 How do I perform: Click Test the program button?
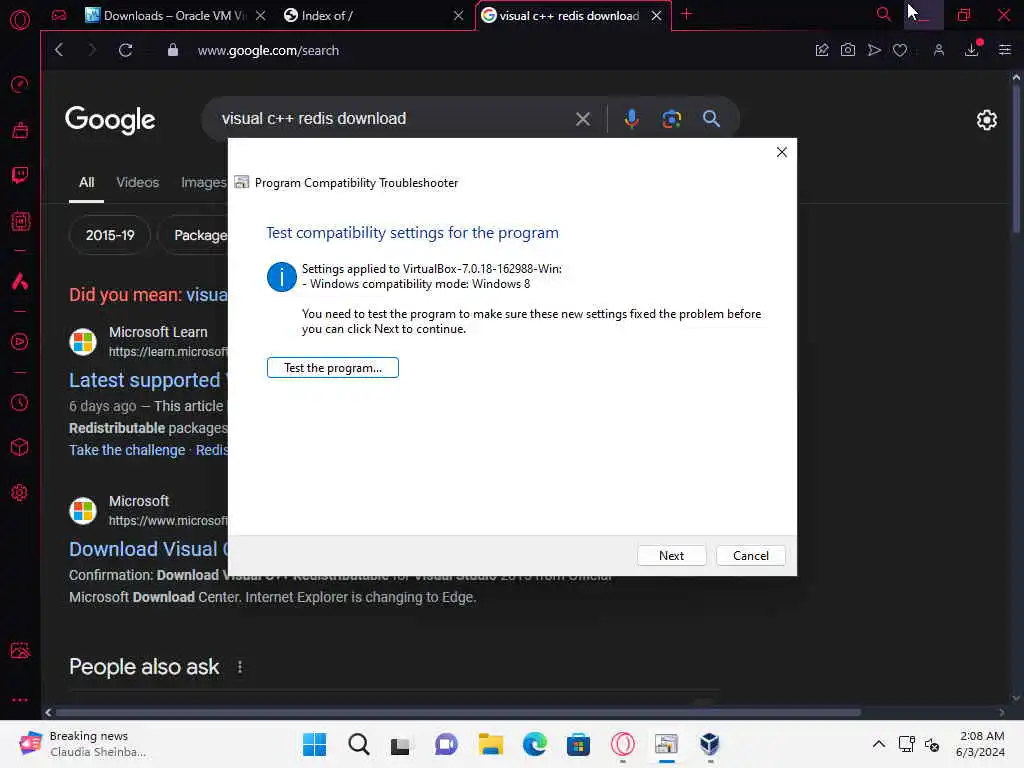(x=332, y=368)
